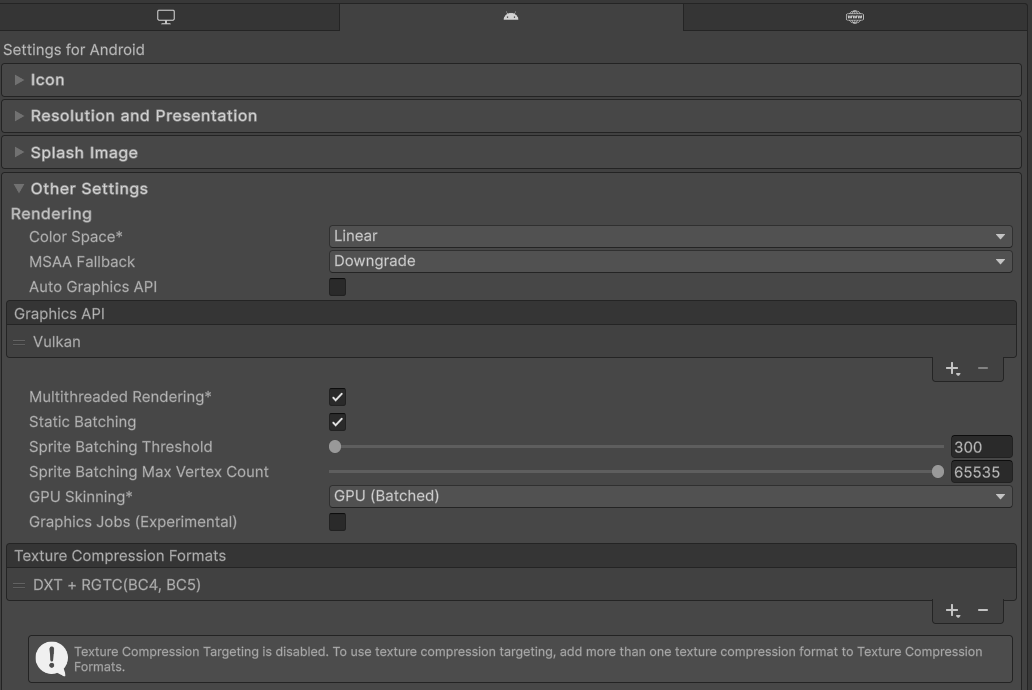The height and width of the screenshot is (690, 1032).
Task: Remove the texture compression format
Action: point(983,611)
